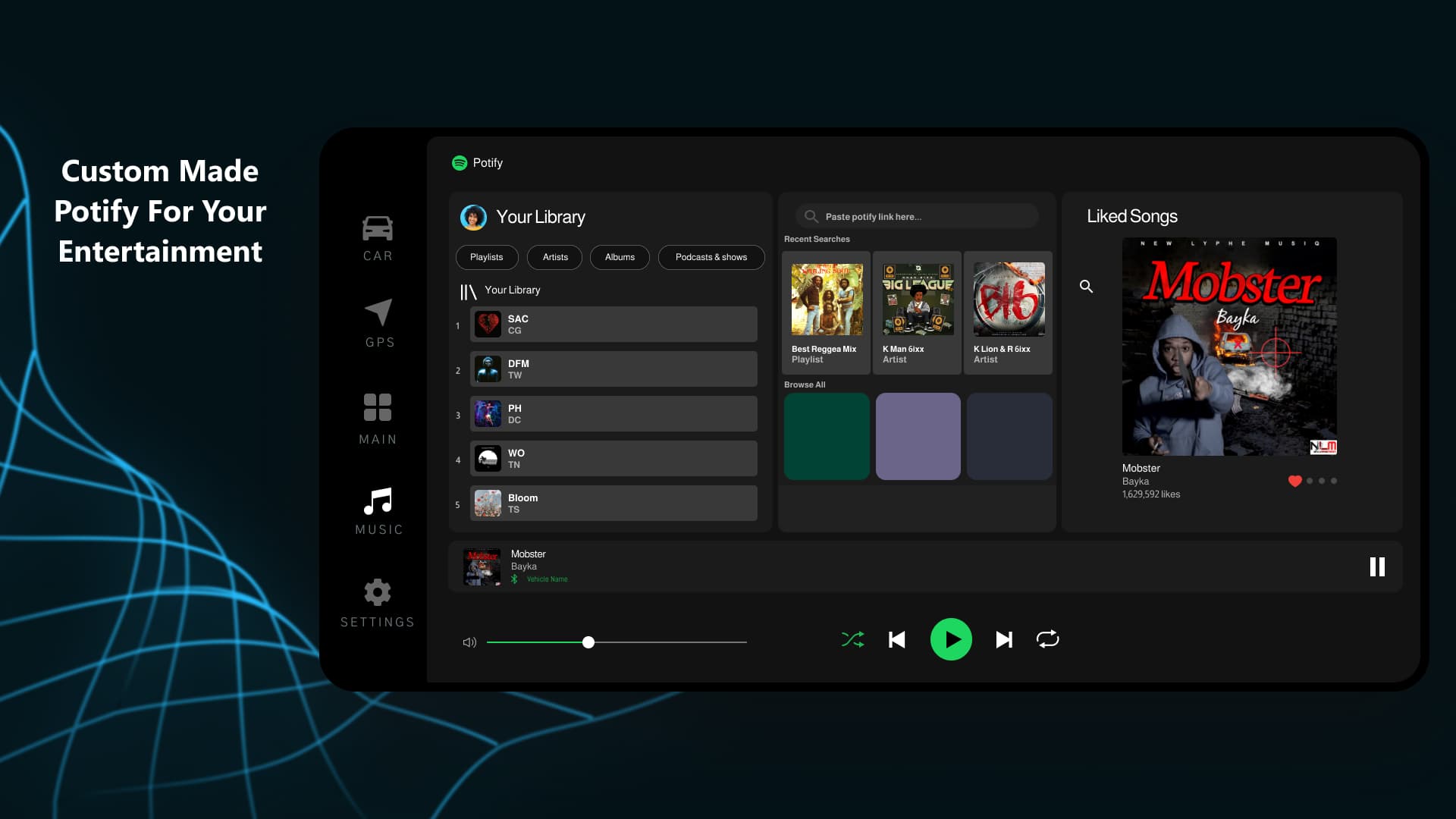
Task: Click magnifier icon in search bar
Action: (811, 217)
